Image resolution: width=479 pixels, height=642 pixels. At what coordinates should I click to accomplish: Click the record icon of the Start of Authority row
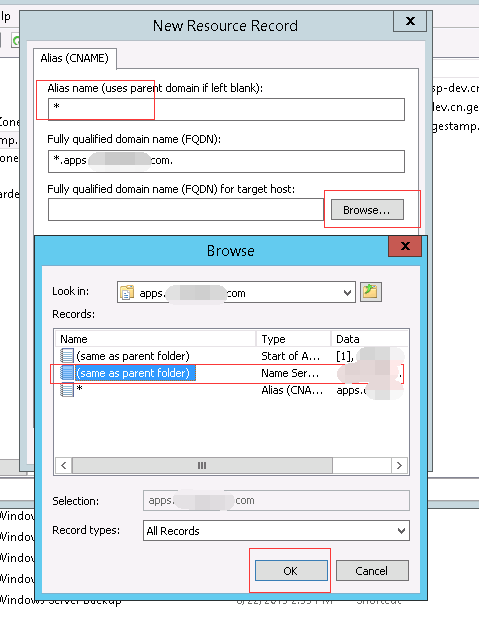point(67,356)
